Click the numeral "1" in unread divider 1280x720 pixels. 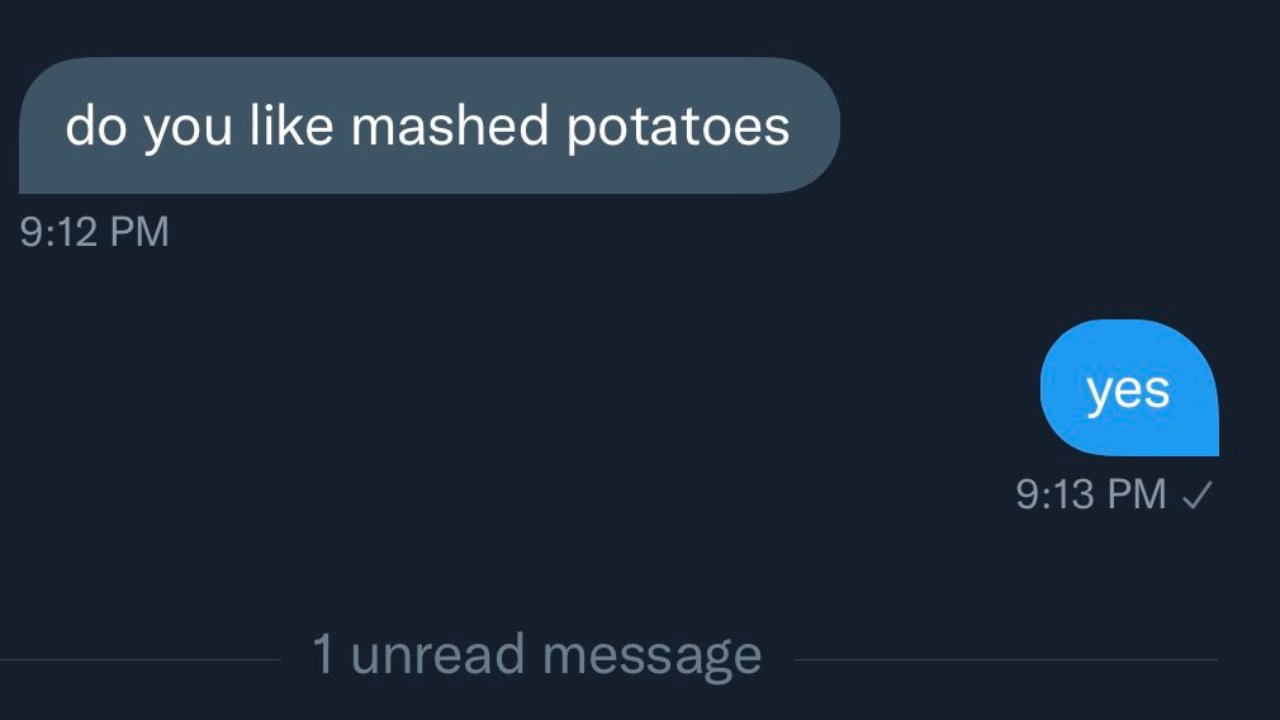[323, 655]
